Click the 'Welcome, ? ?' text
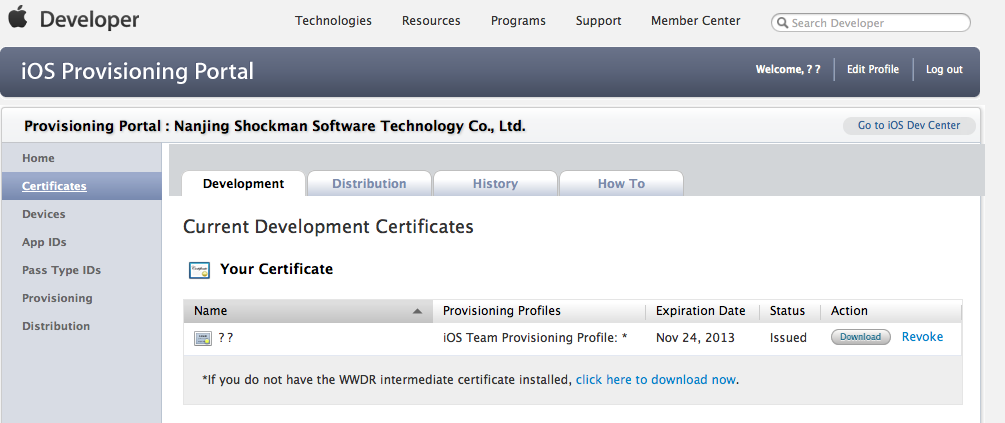 click(788, 69)
